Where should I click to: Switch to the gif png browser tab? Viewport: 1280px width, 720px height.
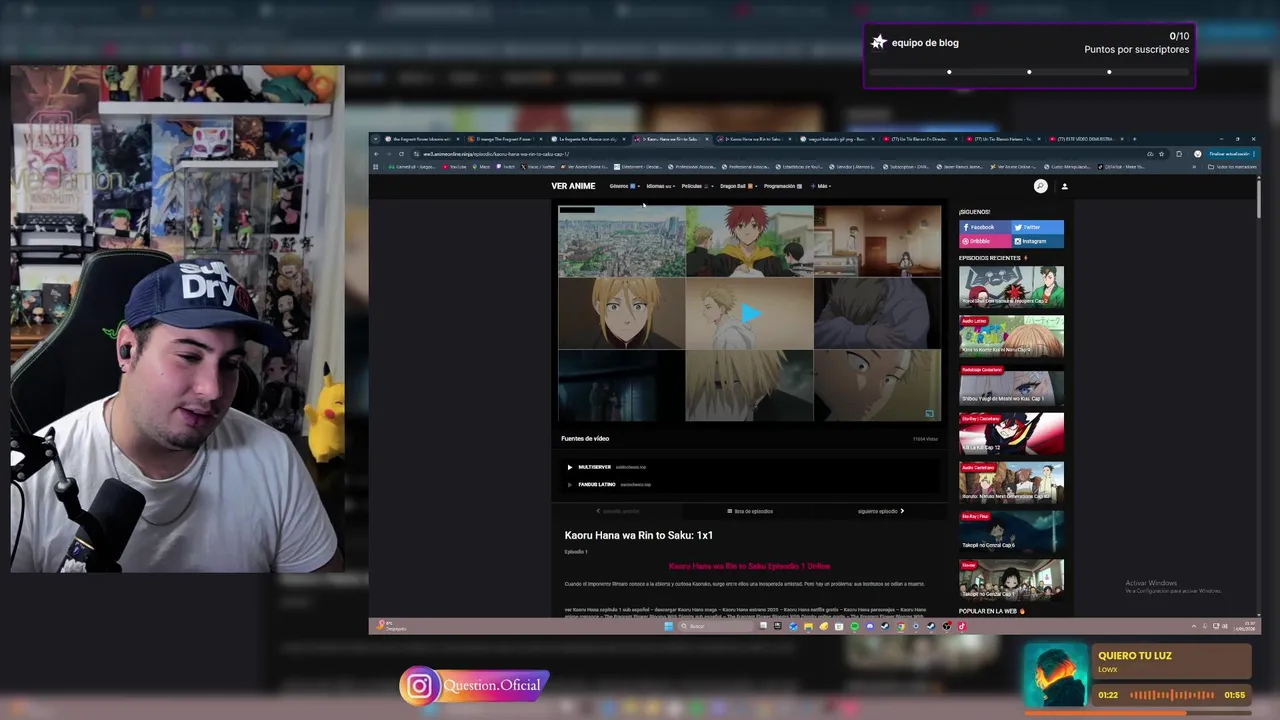tap(836, 139)
